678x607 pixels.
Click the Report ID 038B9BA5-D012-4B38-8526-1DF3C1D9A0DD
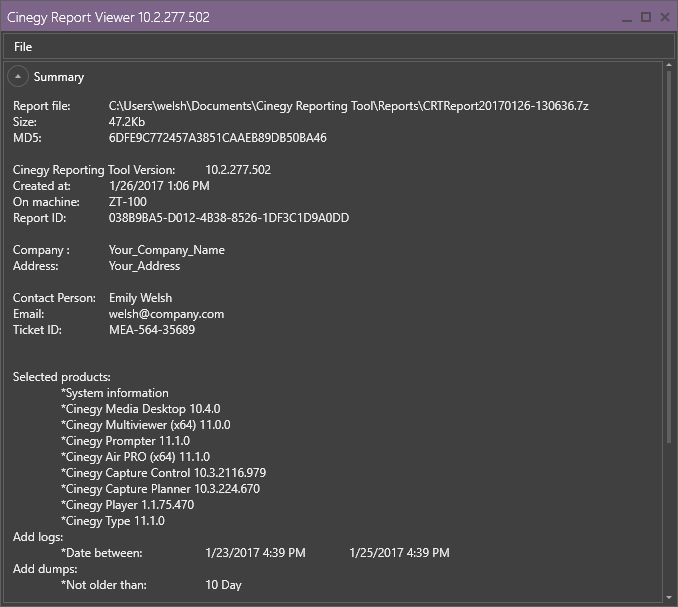pyautogui.click(x=229, y=218)
